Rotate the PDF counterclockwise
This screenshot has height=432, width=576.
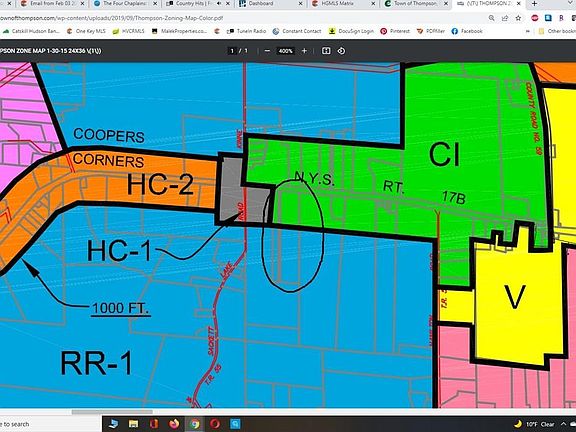341,51
